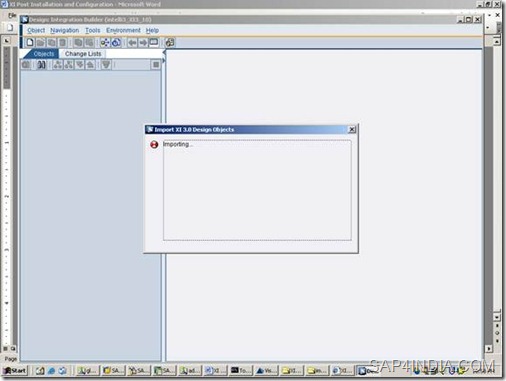Open the Environment menu
This screenshot has height=381, width=506.
123,30
